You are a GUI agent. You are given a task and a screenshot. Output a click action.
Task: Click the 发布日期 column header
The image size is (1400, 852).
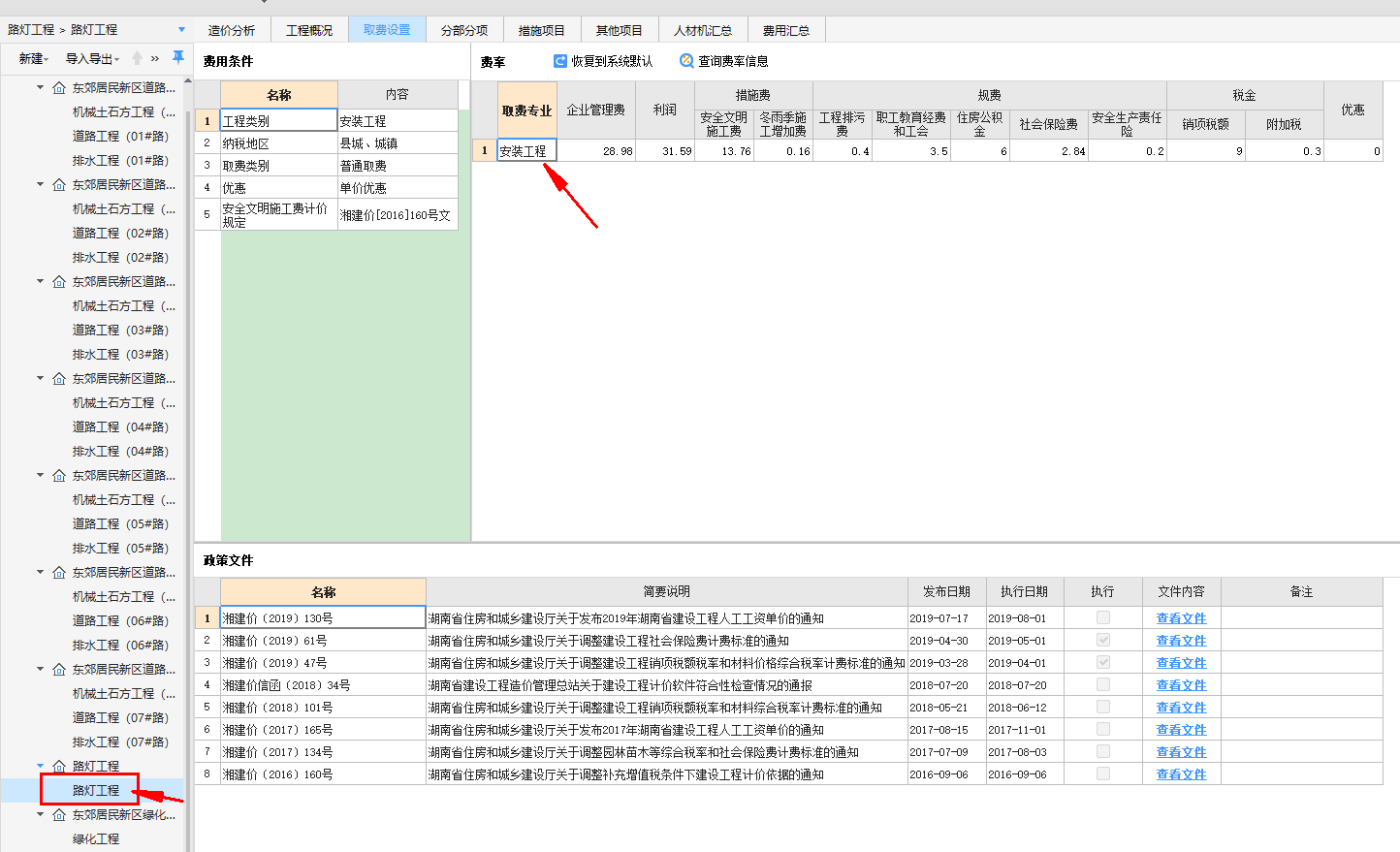click(947, 591)
